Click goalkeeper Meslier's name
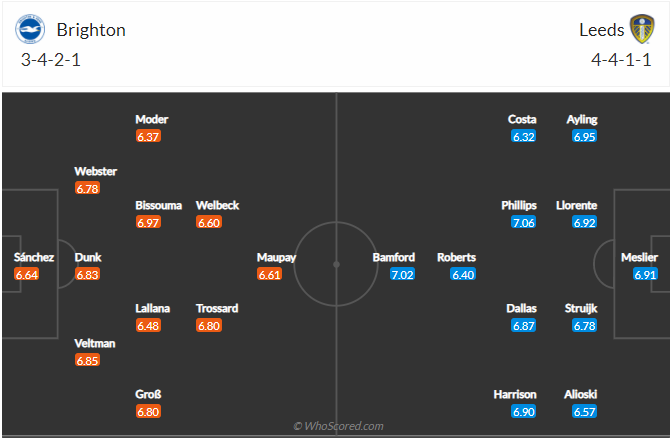 [639, 257]
